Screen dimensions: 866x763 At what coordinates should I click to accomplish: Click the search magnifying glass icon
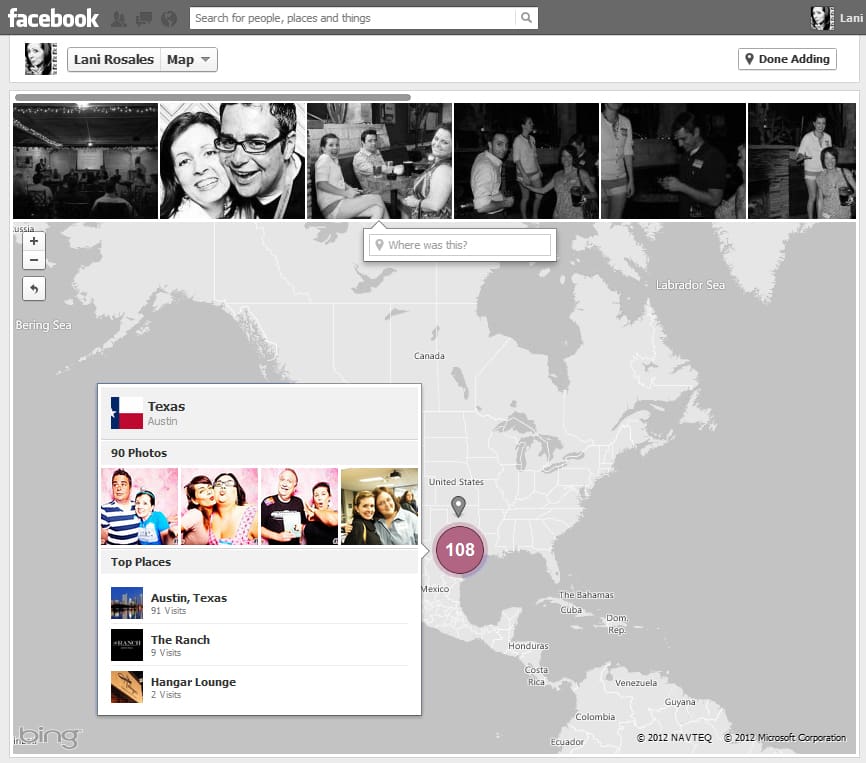[x=524, y=18]
